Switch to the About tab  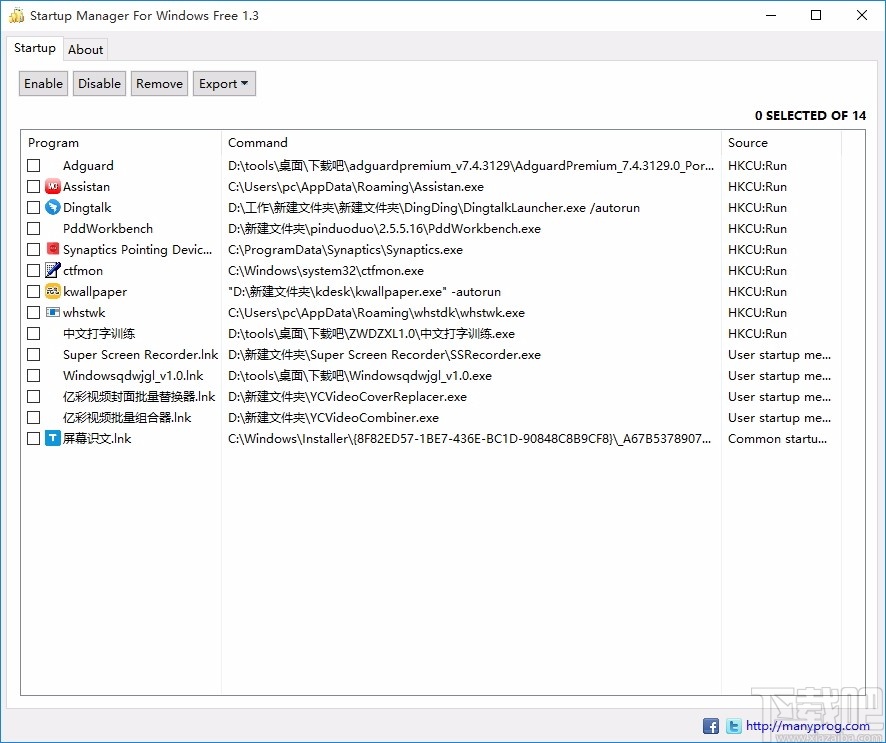click(85, 49)
